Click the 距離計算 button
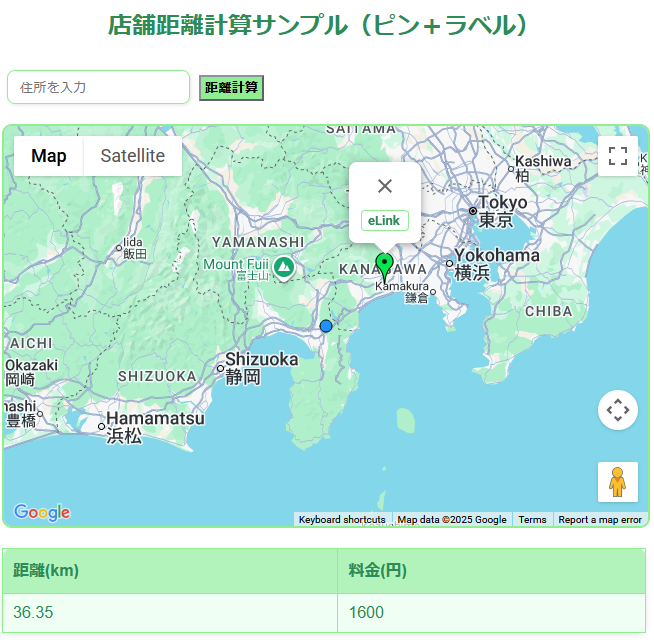Image resolution: width=654 pixels, height=644 pixels. [x=231, y=88]
